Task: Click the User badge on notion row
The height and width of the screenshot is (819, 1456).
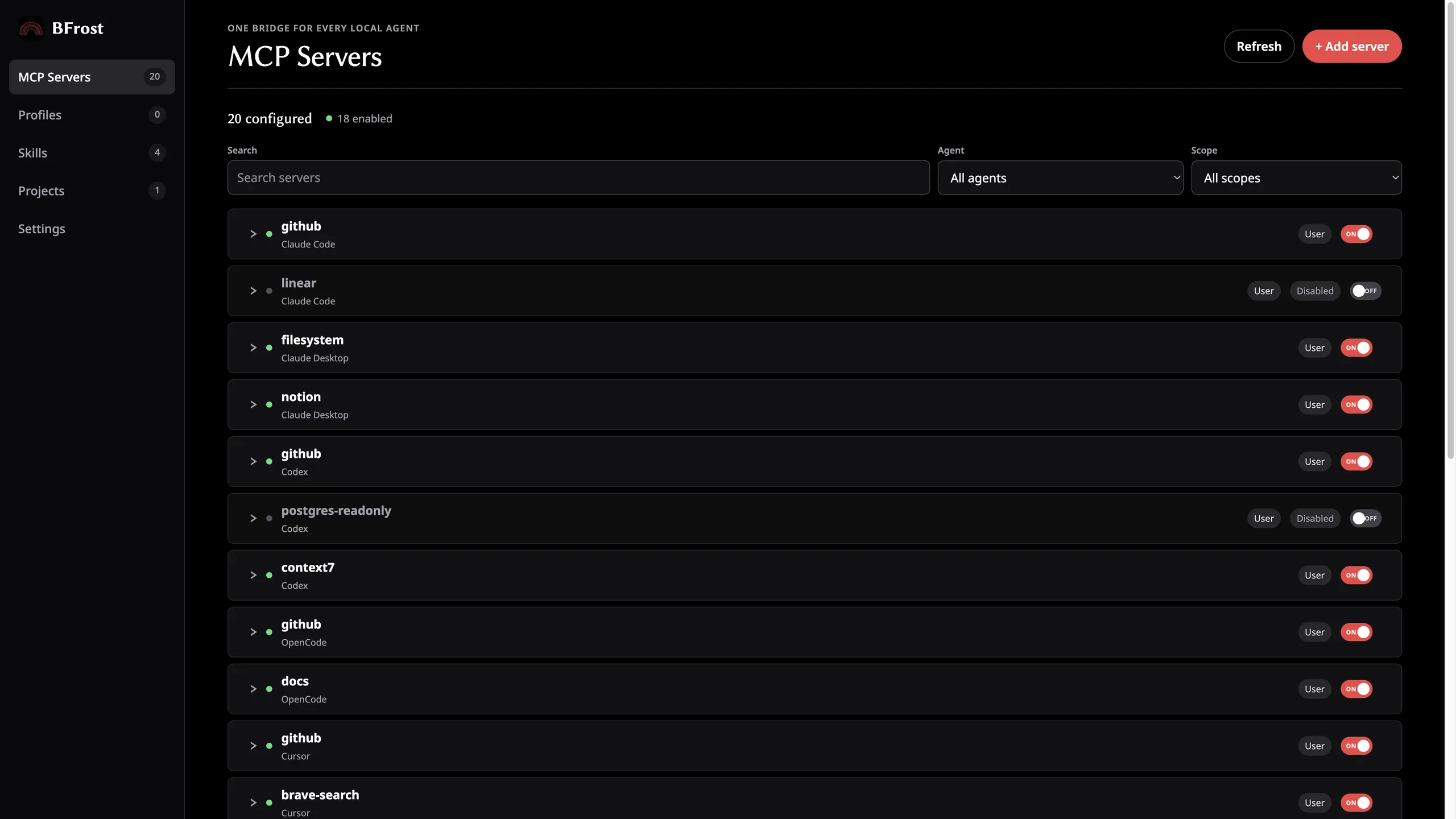Action: [1314, 405]
